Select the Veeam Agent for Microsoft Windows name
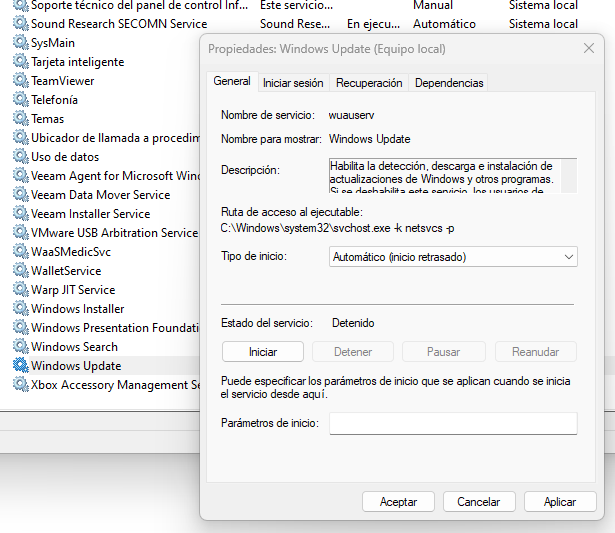 pyautogui.click(x=115, y=176)
